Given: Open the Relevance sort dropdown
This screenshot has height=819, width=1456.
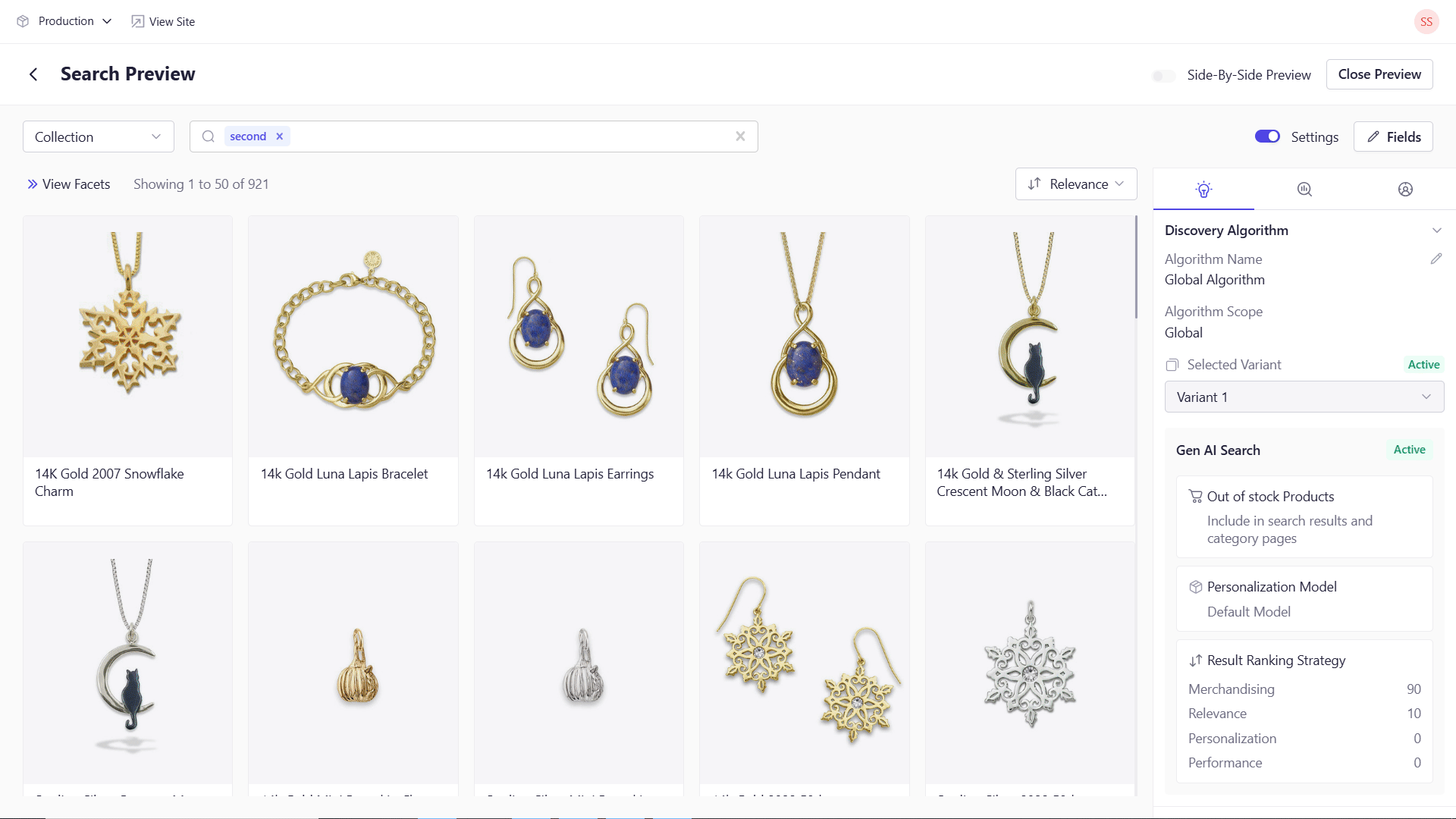Looking at the screenshot, I should click(x=1075, y=184).
